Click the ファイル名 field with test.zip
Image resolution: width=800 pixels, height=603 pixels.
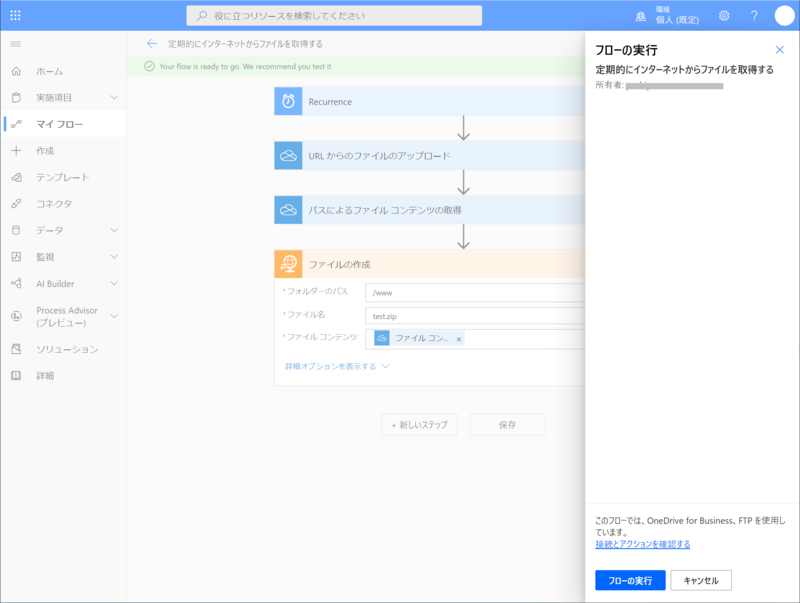tap(475, 316)
